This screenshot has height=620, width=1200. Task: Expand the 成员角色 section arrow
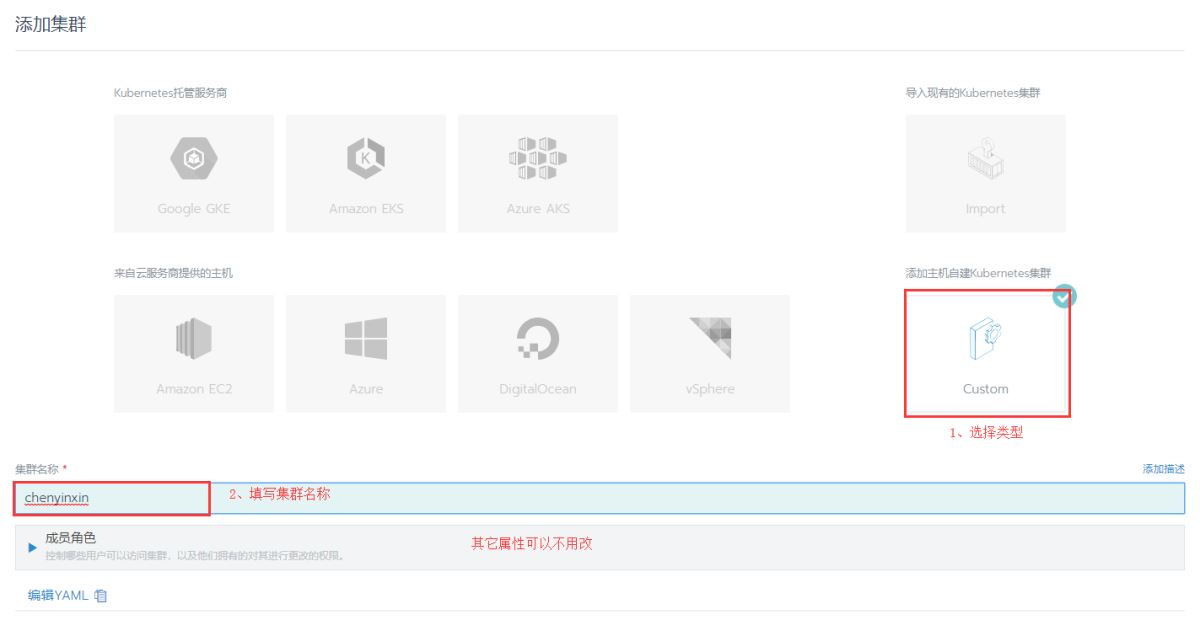pos(33,548)
